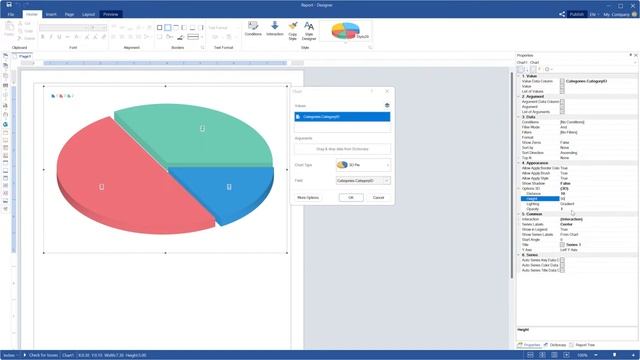Screen dimensions: 640x360
Task: Switch to the Preview ribbon tab
Action: click(x=111, y=14)
